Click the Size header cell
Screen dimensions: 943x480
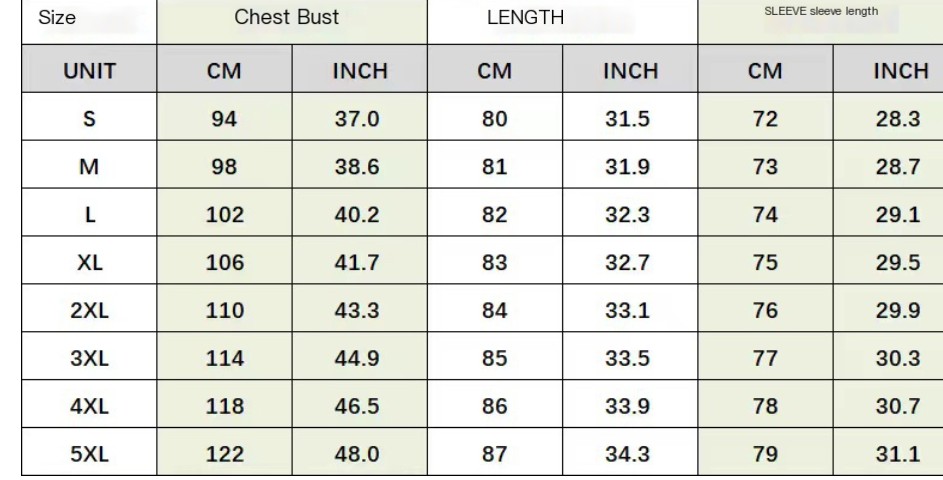coord(89,22)
